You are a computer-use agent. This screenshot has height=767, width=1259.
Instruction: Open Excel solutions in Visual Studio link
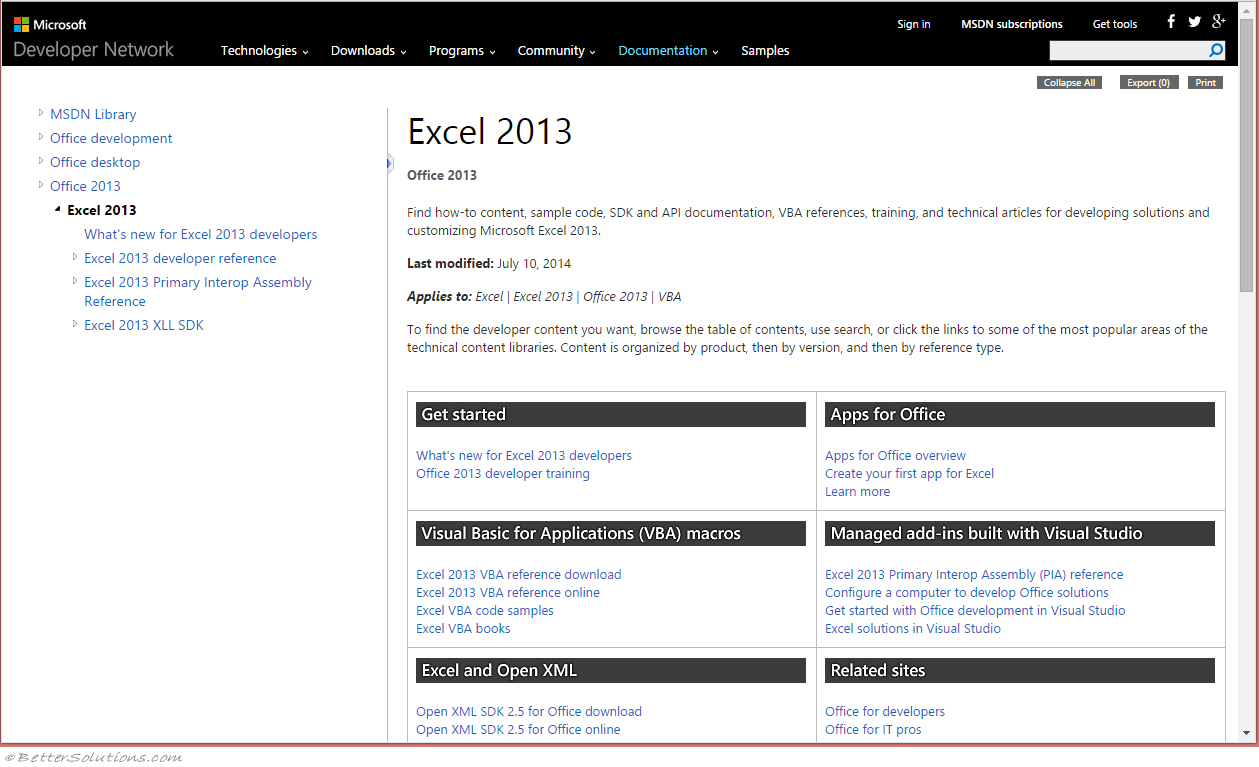(x=913, y=628)
